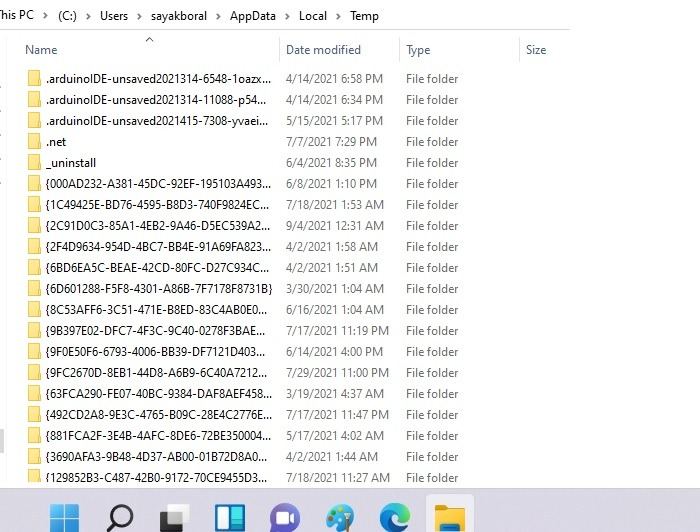Sort by Type column header
Viewport: 700px width, 532px height.
418,50
